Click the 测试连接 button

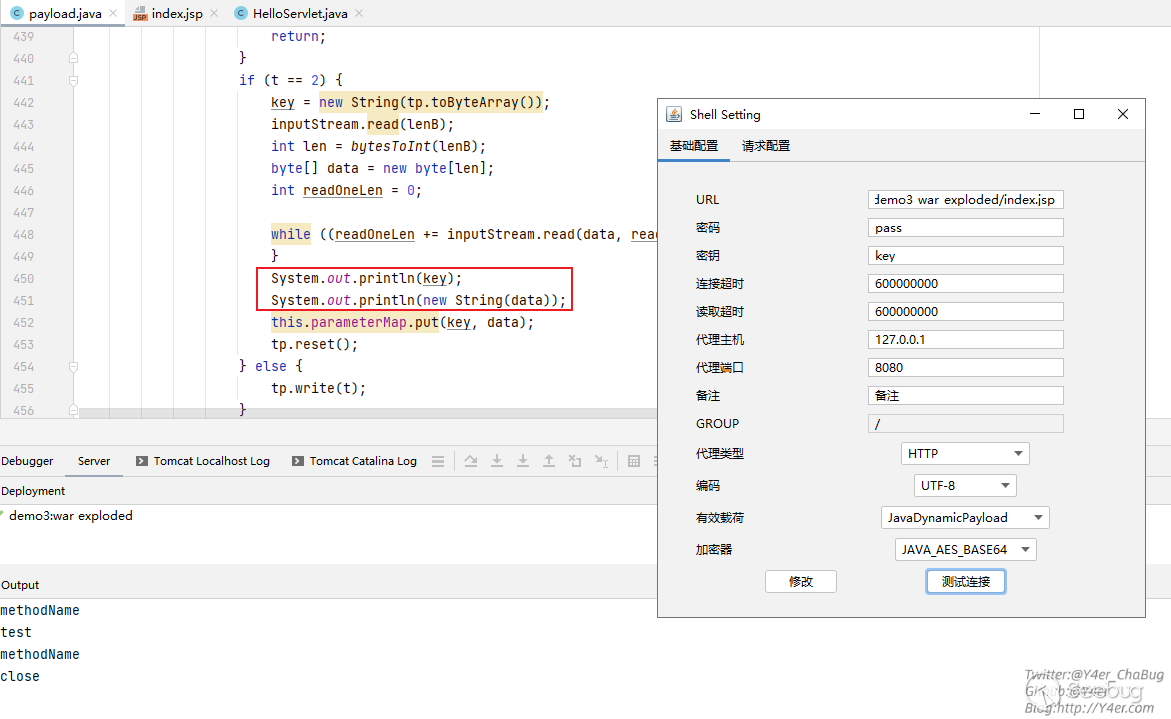[965, 582]
